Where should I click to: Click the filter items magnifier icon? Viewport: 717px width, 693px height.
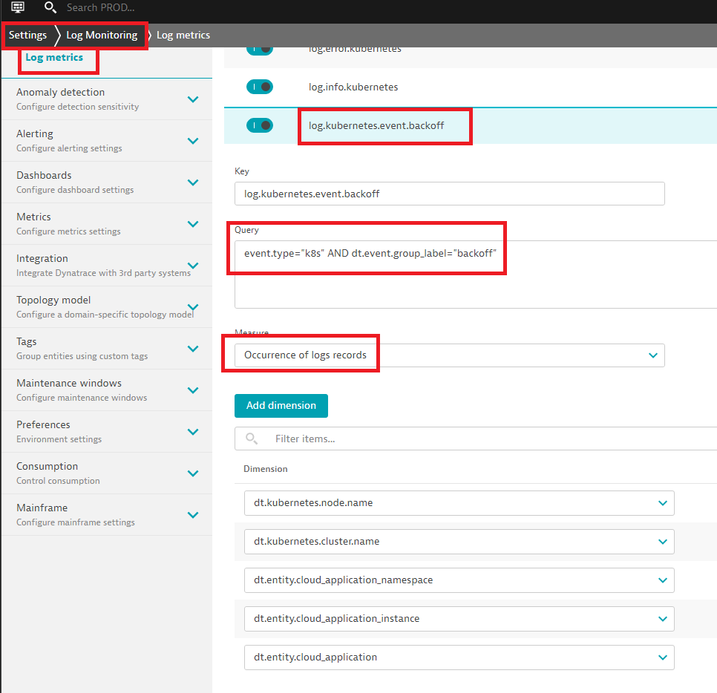point(252,438)
